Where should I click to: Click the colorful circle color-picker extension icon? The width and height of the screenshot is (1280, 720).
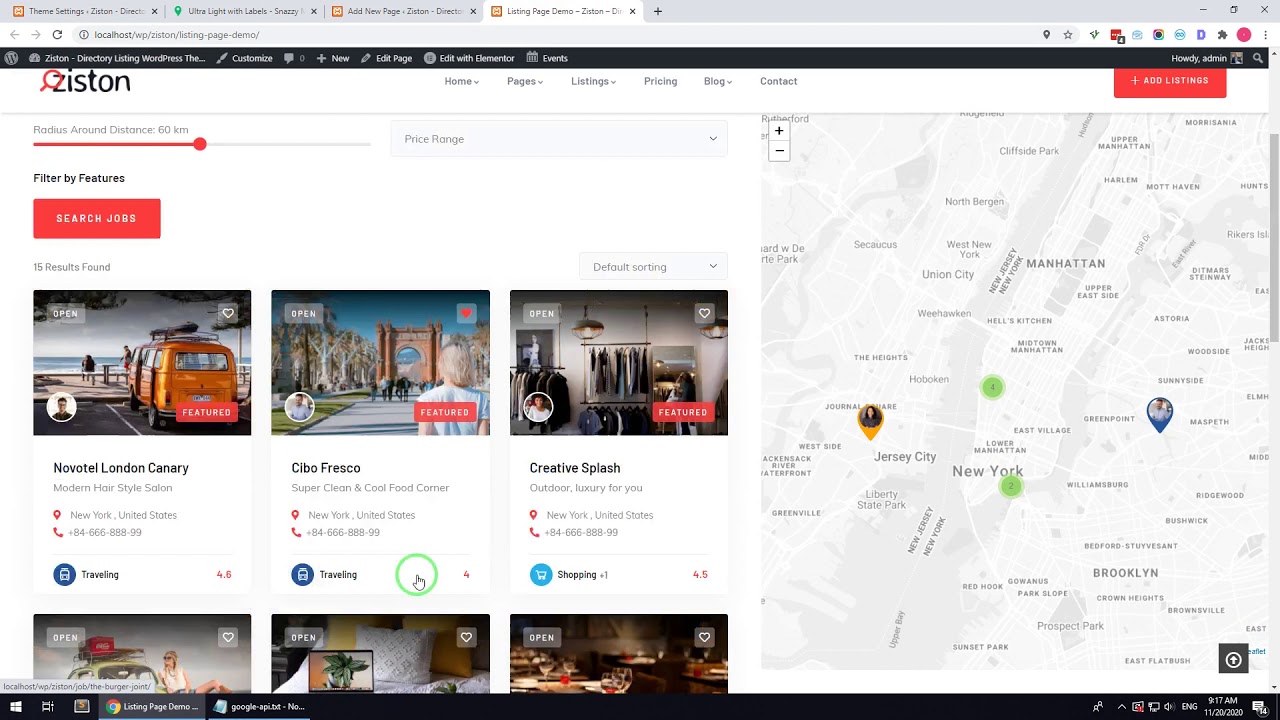[1158, 35]
